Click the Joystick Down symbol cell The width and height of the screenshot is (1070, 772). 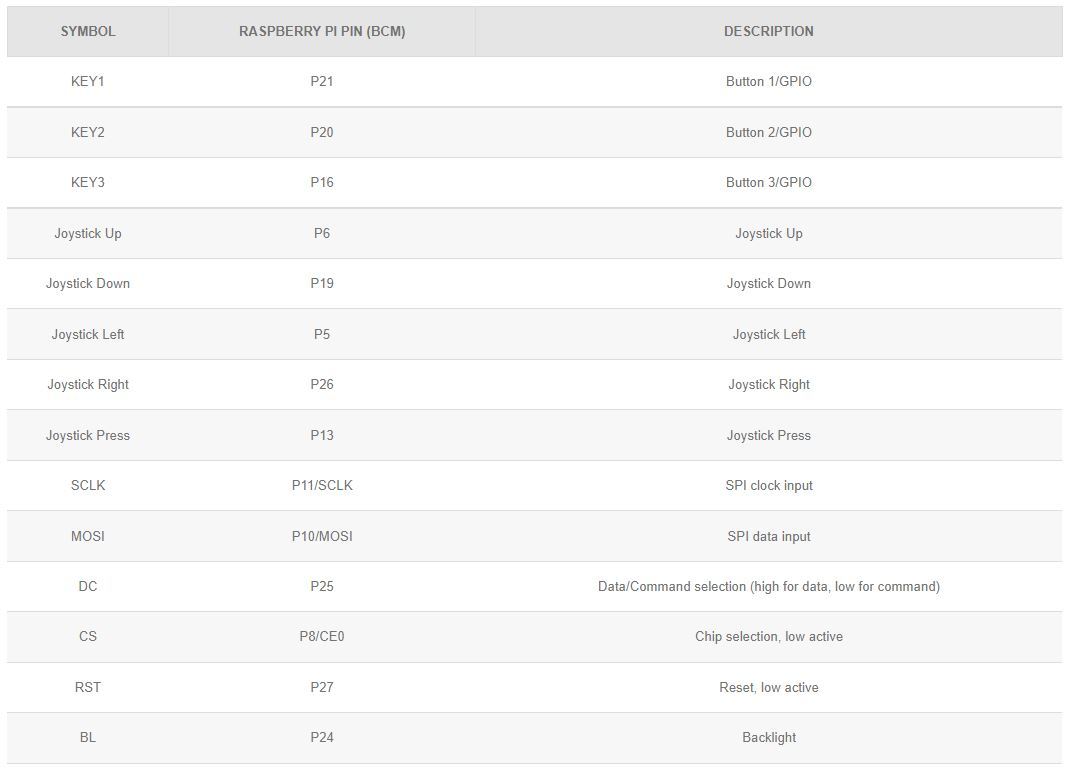88,284
